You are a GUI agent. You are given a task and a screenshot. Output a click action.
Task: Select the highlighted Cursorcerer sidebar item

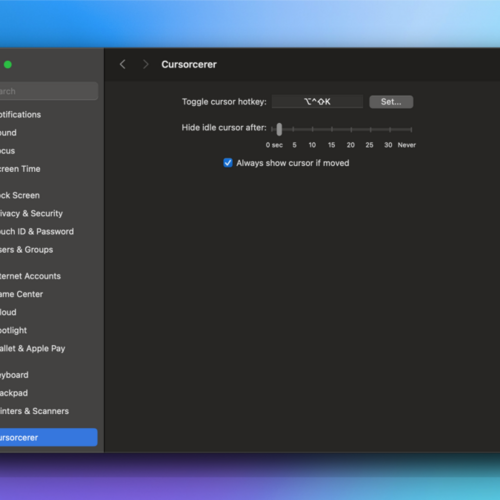[x=49, y=437]
